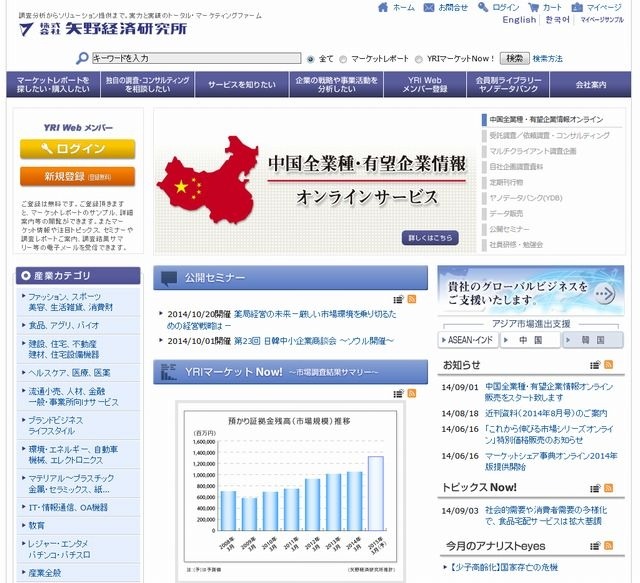Select マルチクライアント調査企画 banner tab
640x583 pixels.
[551, 151]
